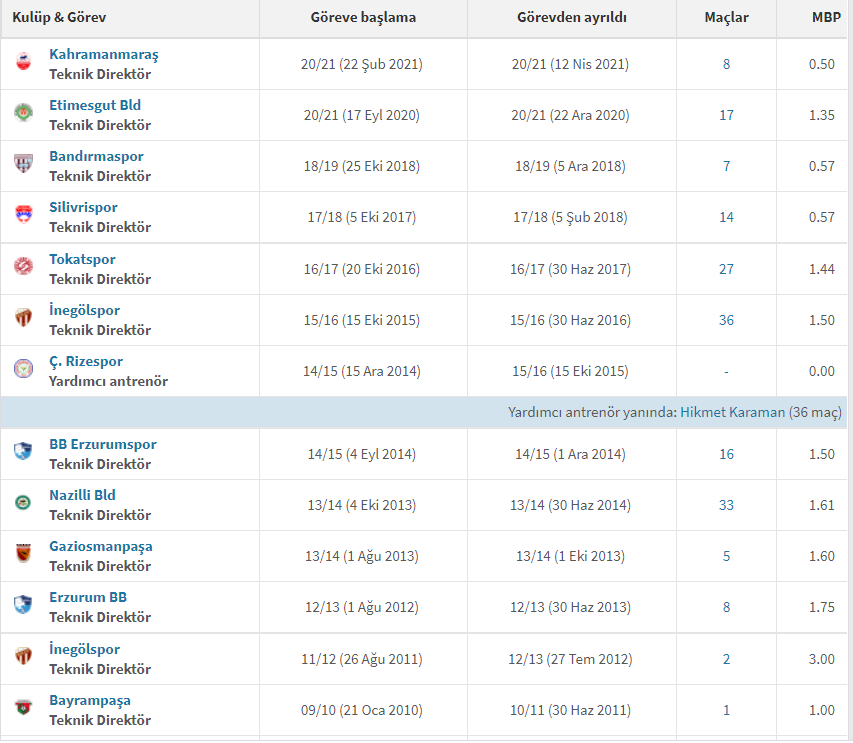Open Tokatspor's 27 matches link
This screenshot has height=743, width=853.
tap(726, 269)
